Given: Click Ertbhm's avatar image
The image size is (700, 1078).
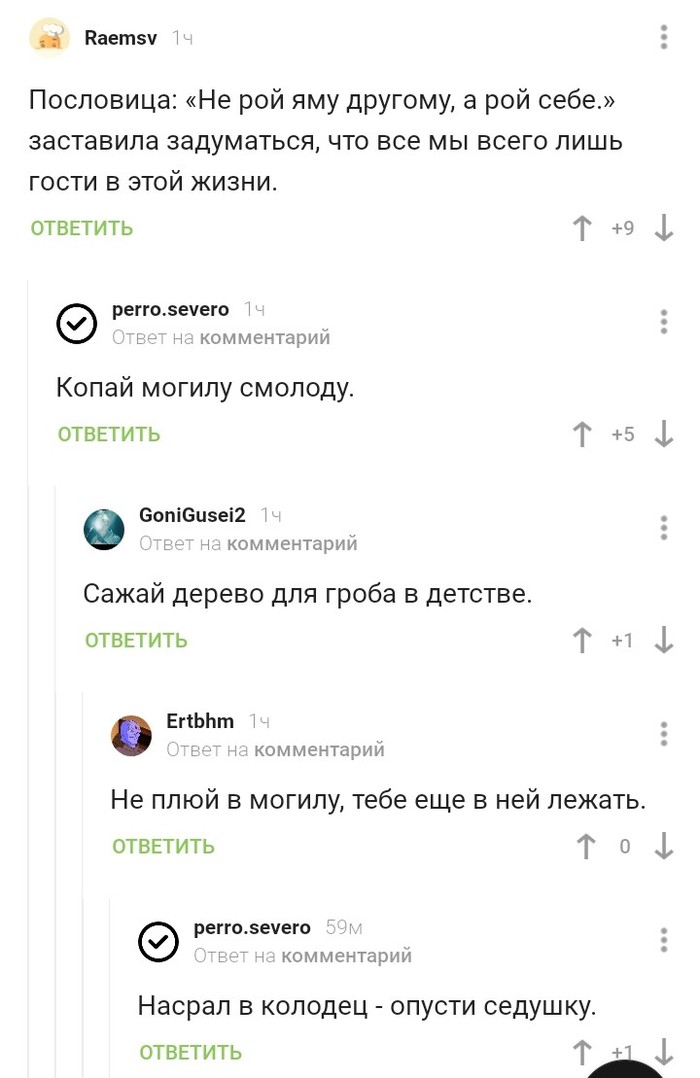Looking at the screenshot, I should point(131,736).
